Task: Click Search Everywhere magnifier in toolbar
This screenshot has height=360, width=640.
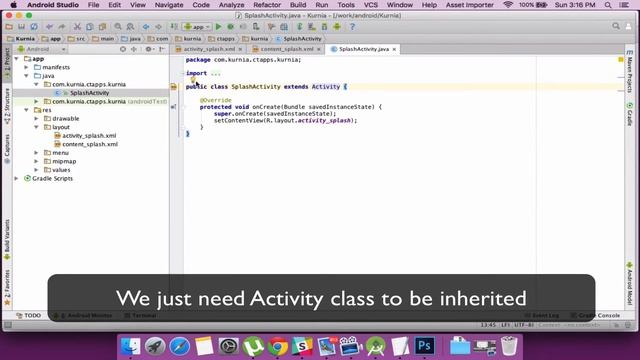Action: [616, 27]
